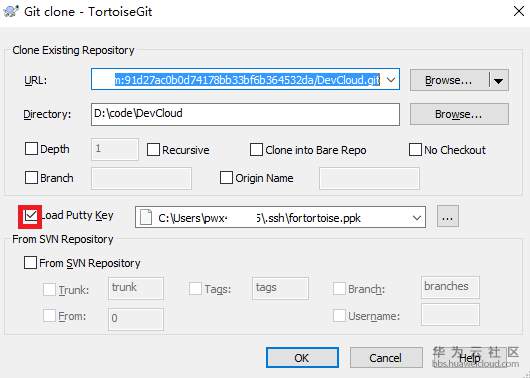Open the ellipsis button to pick key file
This screenshot has width=530, height=378.
[448, 216]
